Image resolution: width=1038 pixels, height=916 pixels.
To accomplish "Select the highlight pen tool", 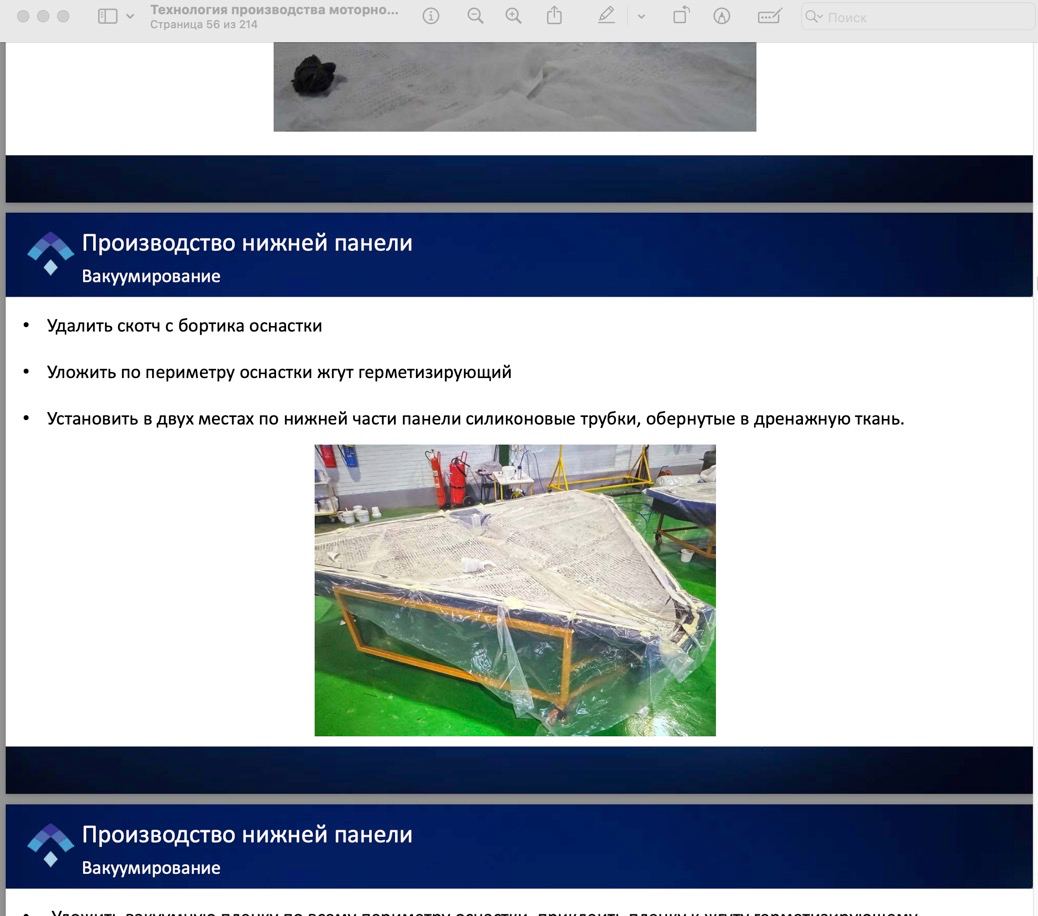I will point(606,16).
